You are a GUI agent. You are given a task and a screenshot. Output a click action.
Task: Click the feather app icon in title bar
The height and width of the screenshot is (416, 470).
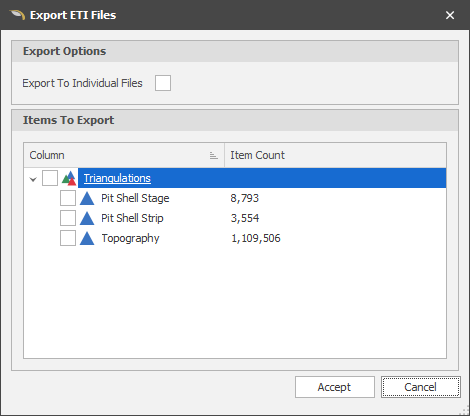click(17, 15)
